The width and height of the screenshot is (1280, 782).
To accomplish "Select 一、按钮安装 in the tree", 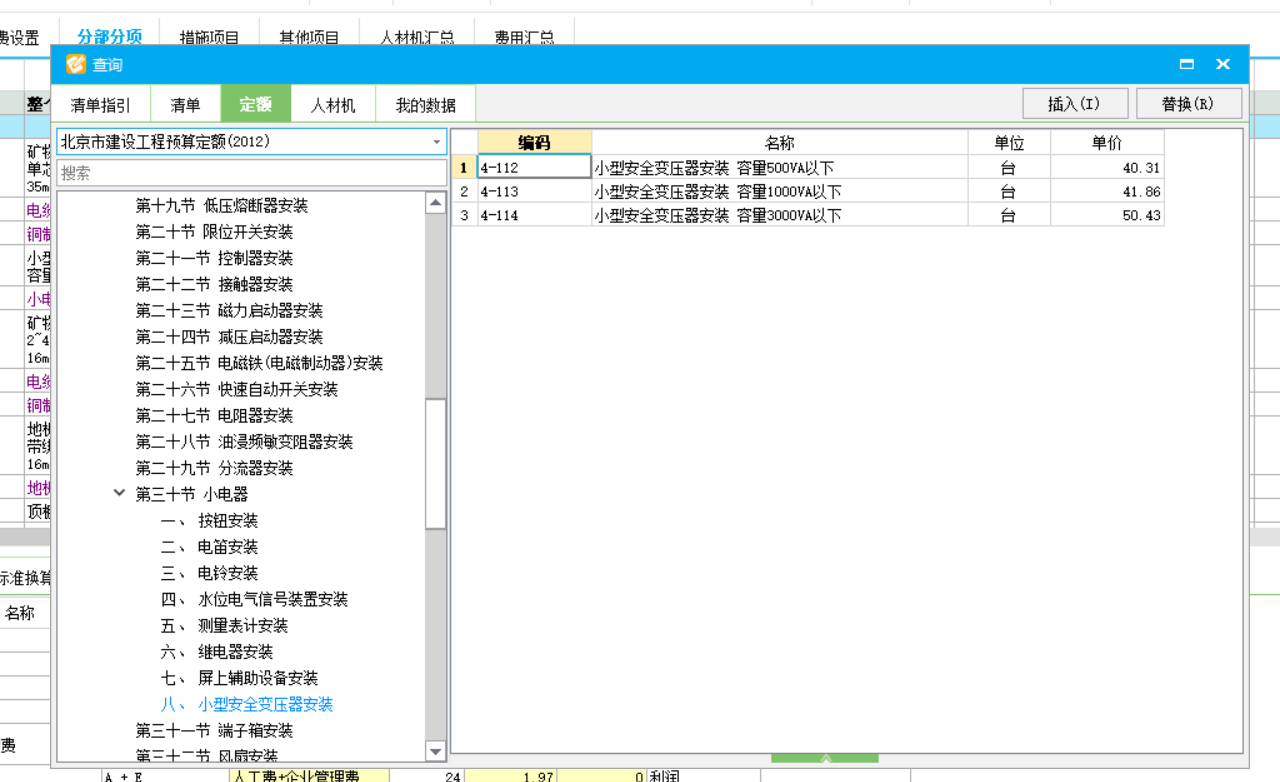I will 210,520.
